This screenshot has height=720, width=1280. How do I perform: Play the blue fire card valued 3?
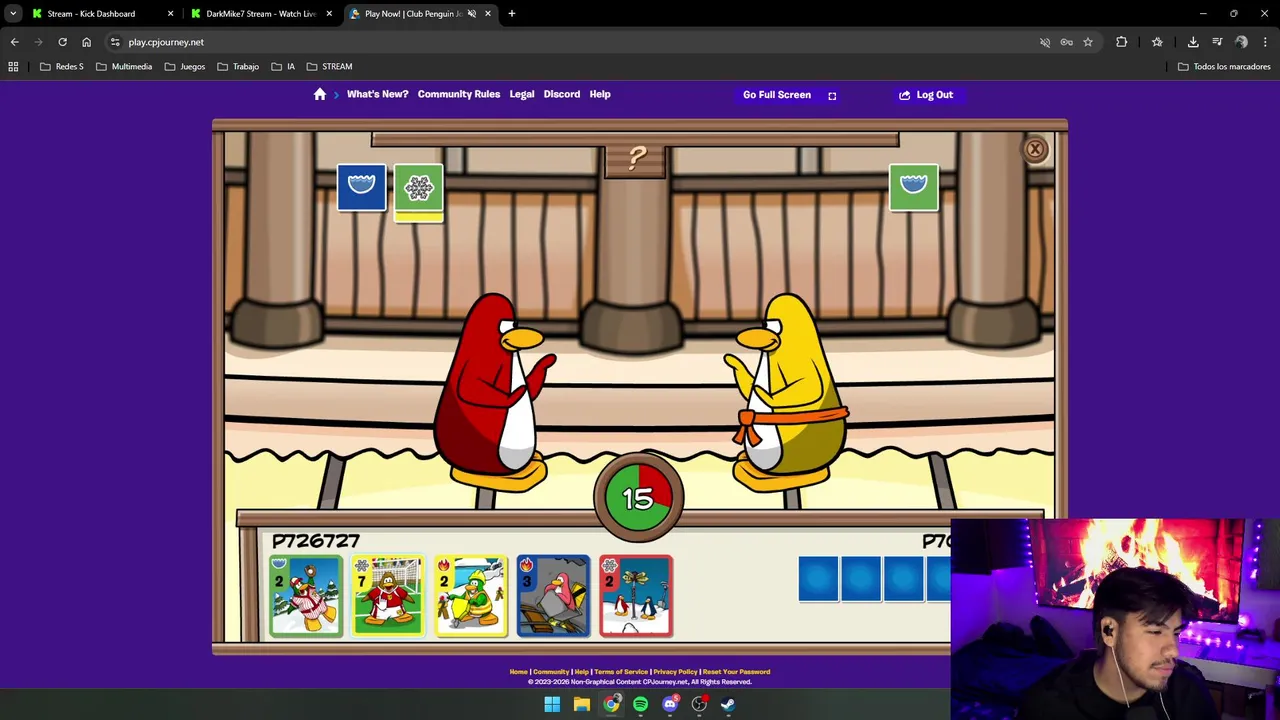[554, 596]
